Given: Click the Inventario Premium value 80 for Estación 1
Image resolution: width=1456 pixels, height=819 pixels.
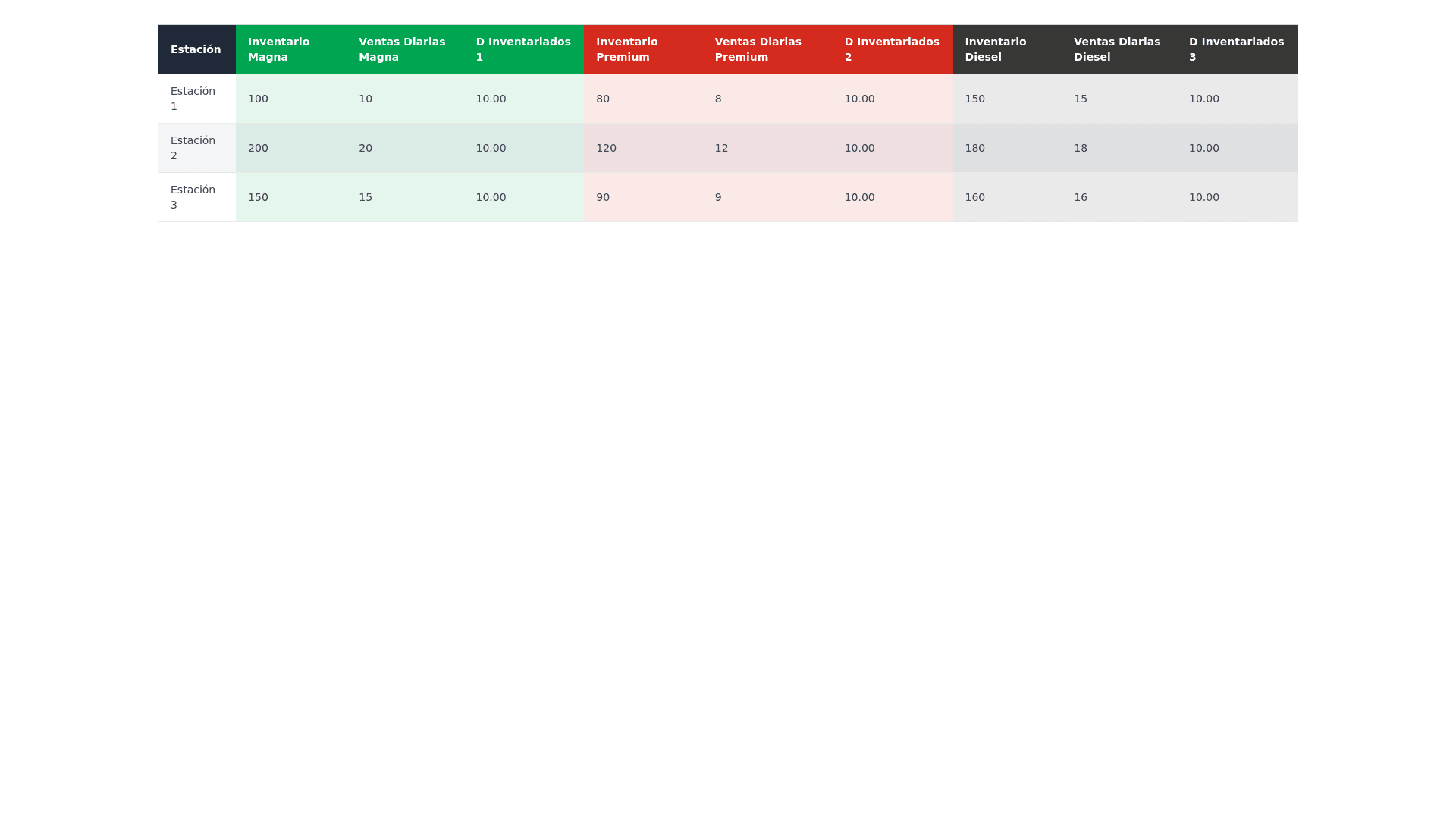Looking at the screenshot, I should point(602,99).
